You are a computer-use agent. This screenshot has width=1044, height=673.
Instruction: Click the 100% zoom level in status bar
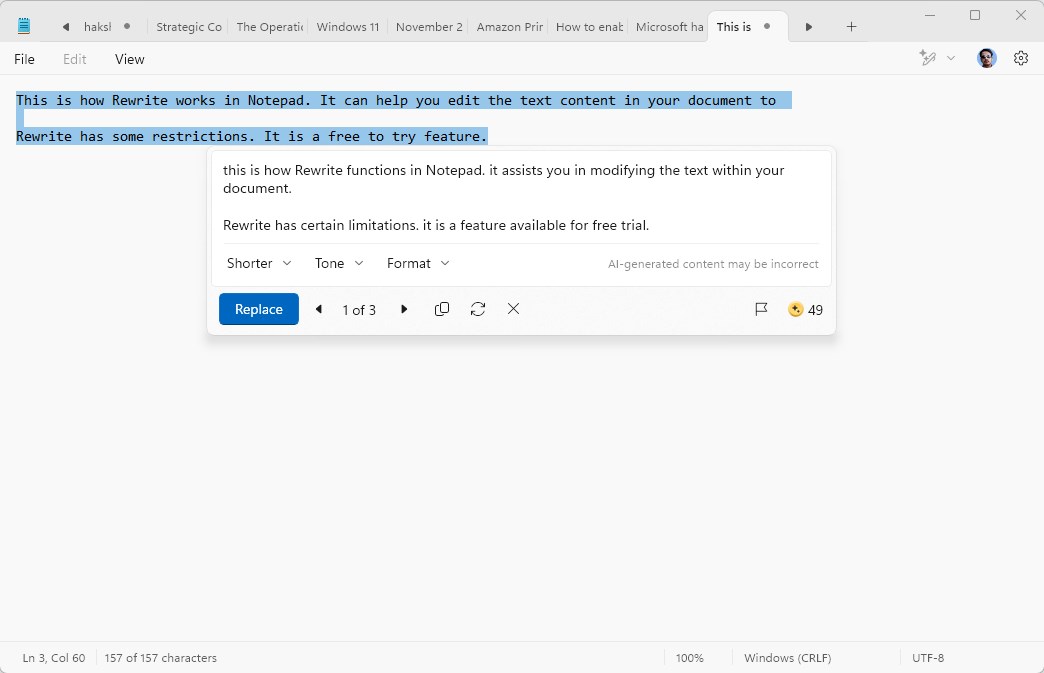tap(689, 658)
